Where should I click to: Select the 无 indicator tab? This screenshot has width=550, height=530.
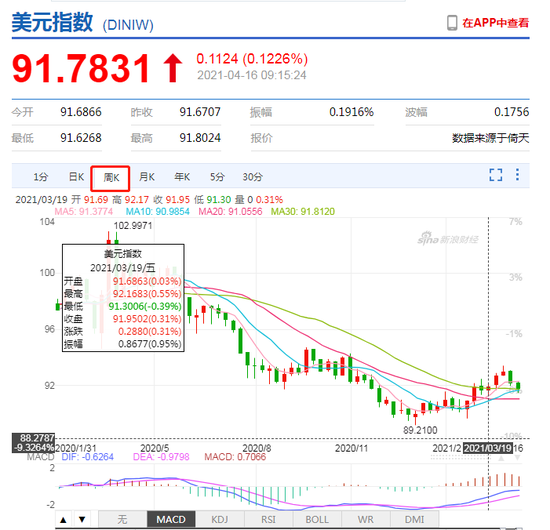122,519
